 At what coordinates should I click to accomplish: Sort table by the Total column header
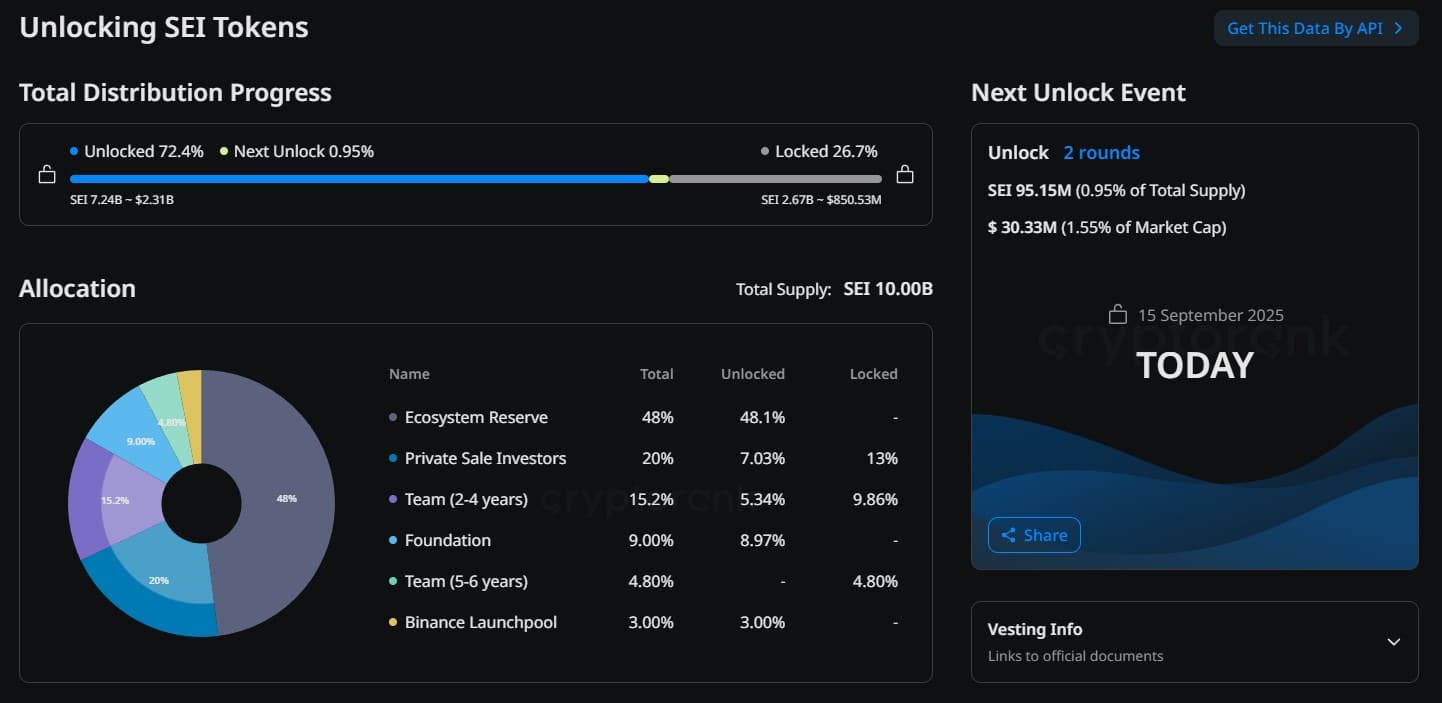tap(656, 374)
